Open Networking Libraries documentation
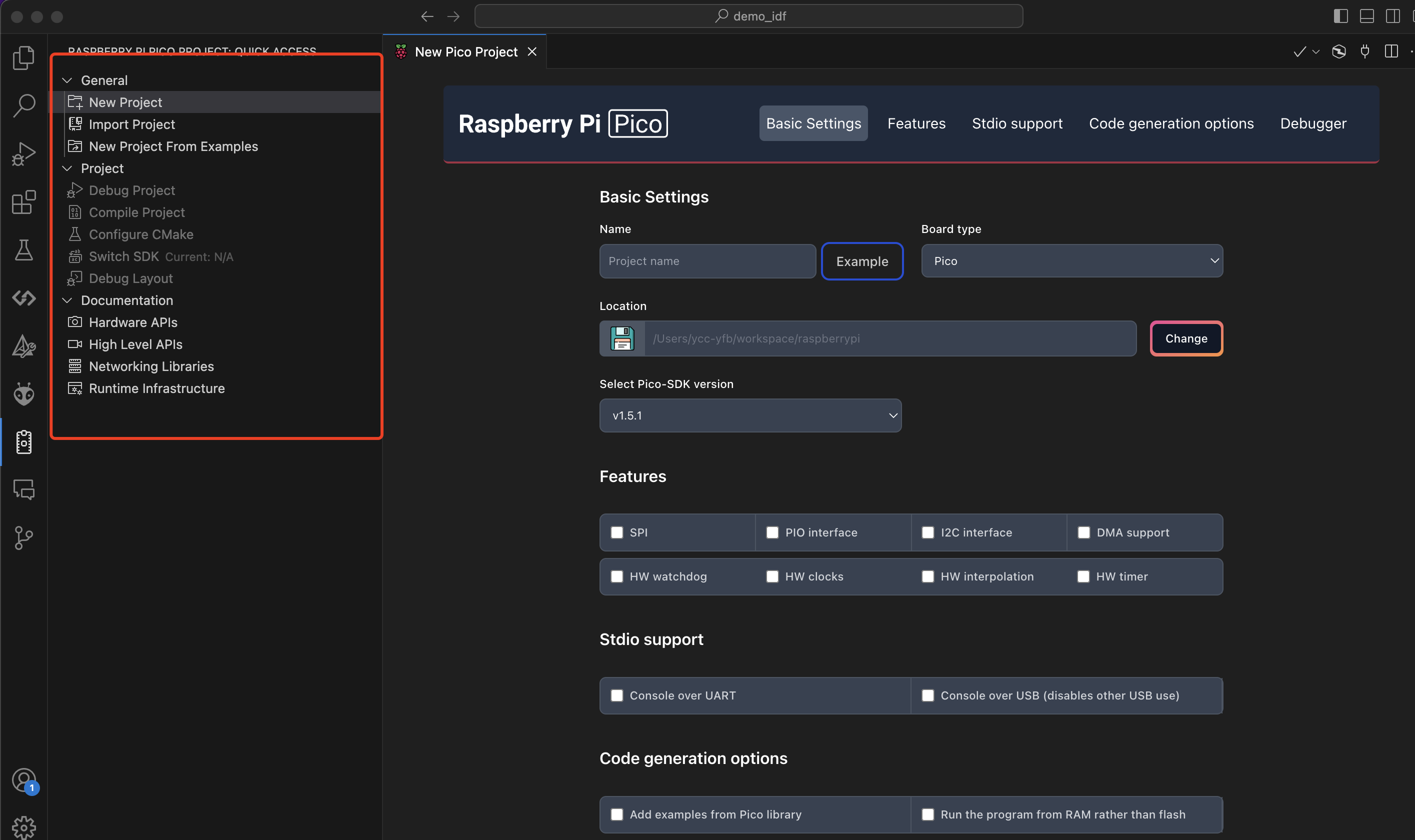 point(215,366)
